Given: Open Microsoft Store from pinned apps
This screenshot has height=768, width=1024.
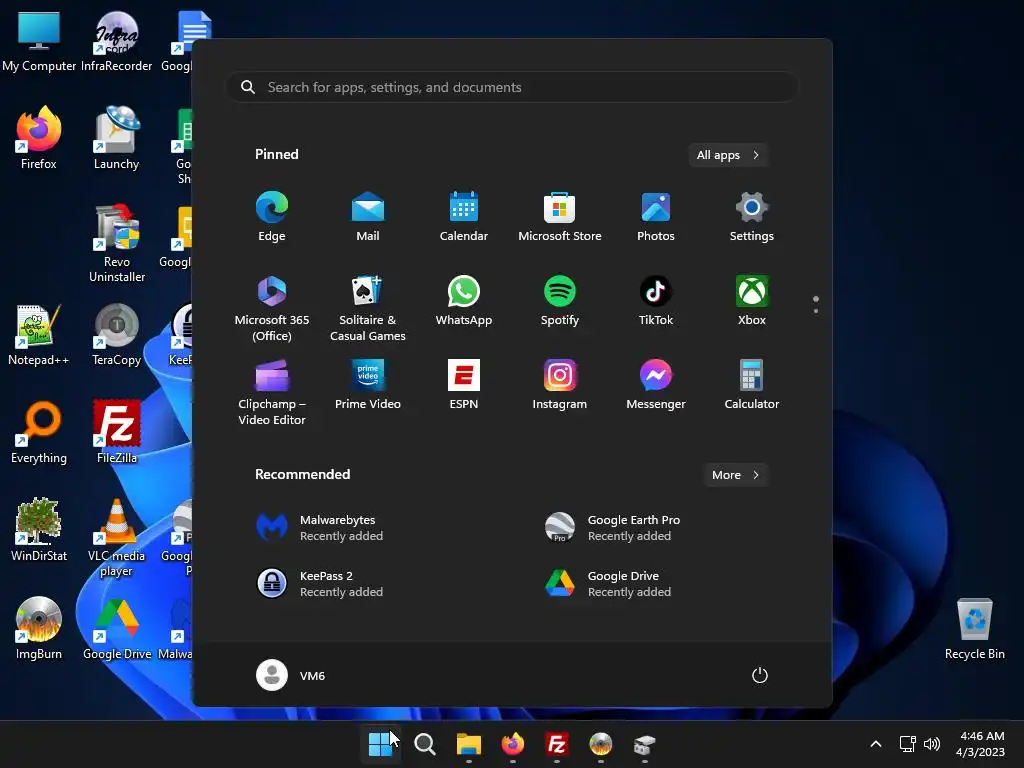Looking at the screenshot, I should 560,217.
